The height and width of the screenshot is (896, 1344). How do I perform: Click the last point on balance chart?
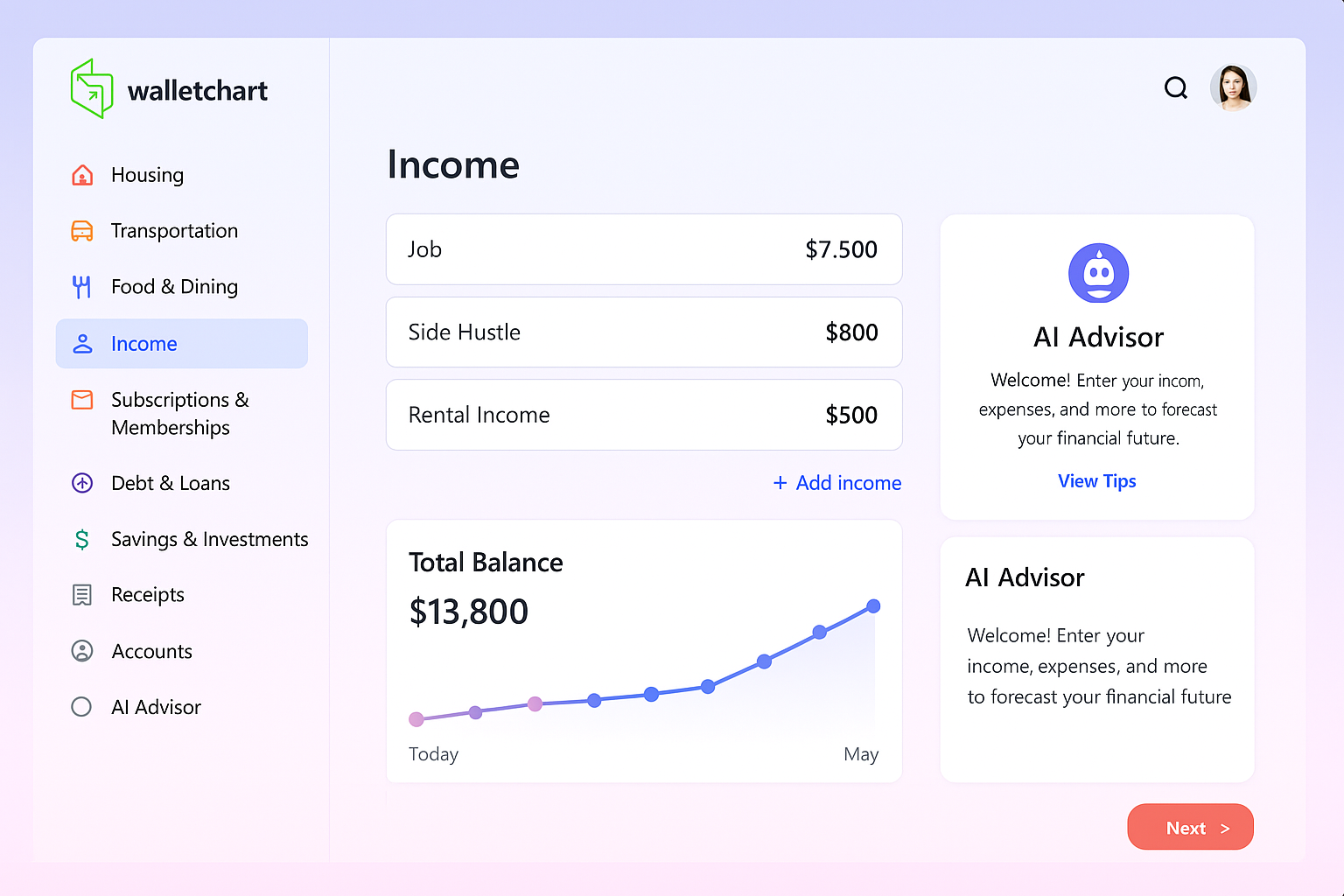(x=873, y=606)
